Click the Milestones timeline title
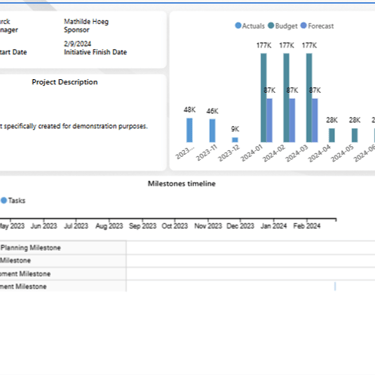Screen dimensions: 375x375 pos(182,184)
